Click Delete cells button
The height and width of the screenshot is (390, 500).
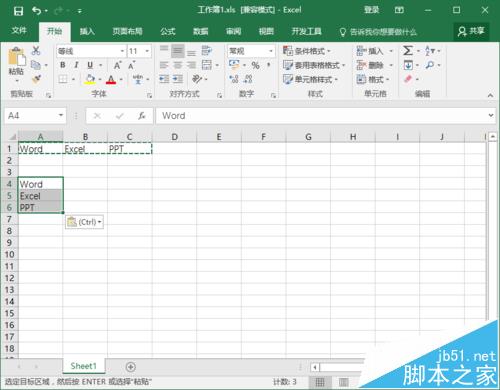pos(370,65)
